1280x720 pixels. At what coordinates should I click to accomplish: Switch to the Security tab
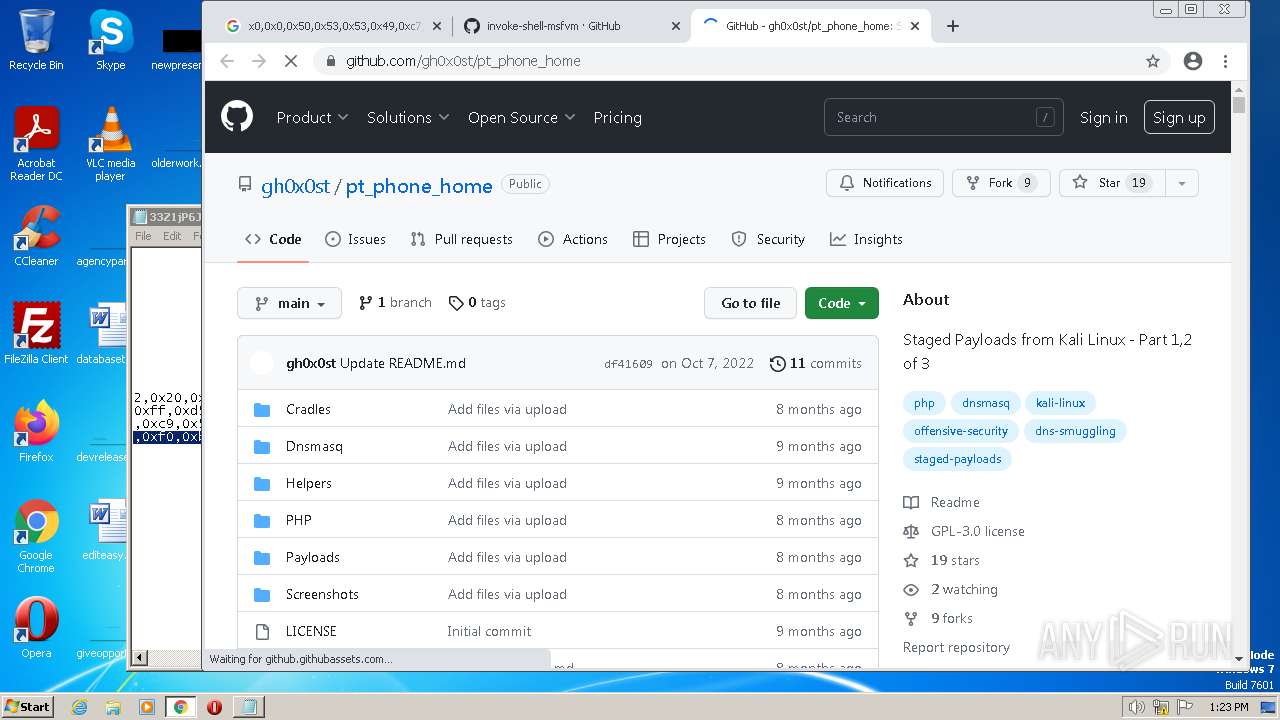[x=768, y=239]
